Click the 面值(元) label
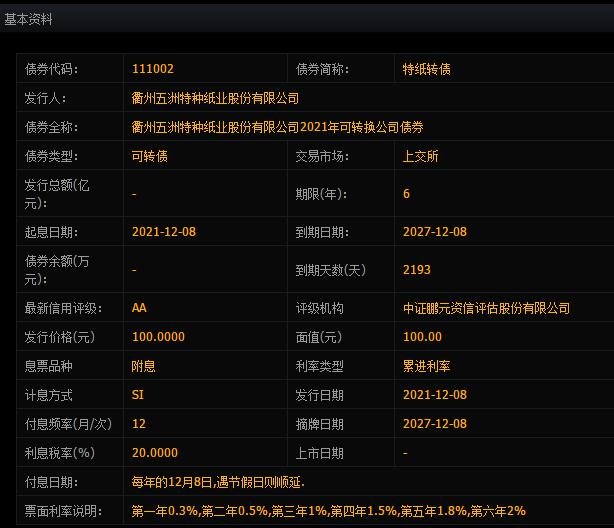Image resolution: width=614 pixels, height=528 pixels. [x=319, y=337]
